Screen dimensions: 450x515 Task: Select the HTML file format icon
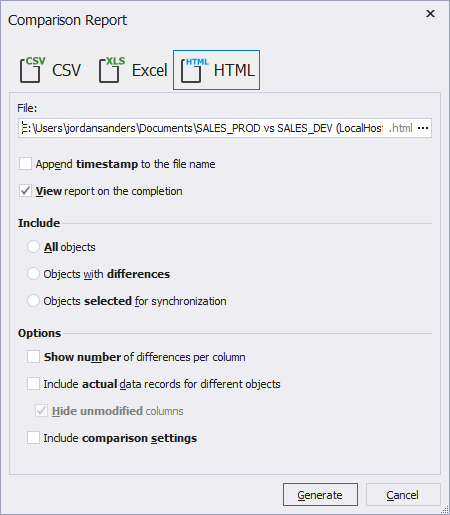194,70
